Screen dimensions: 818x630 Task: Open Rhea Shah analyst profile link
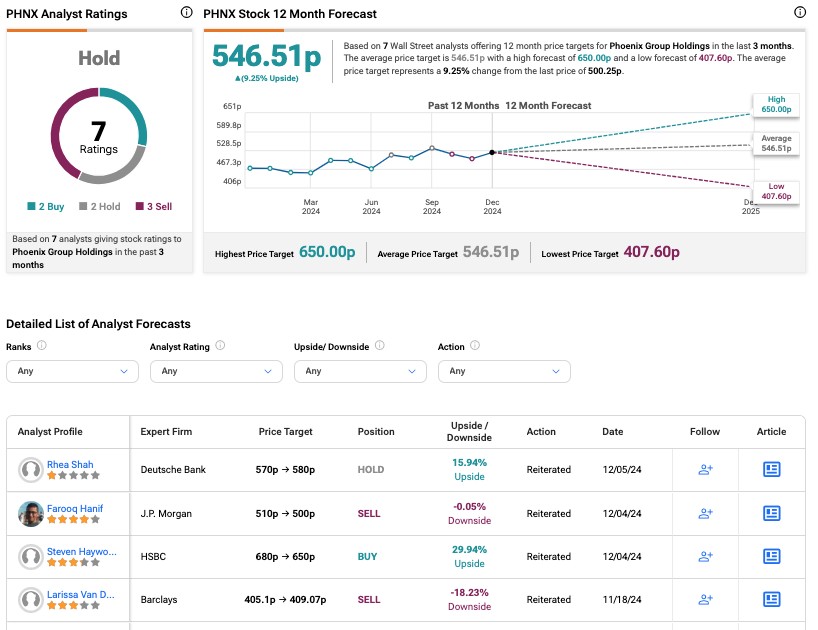click(69, 464)
